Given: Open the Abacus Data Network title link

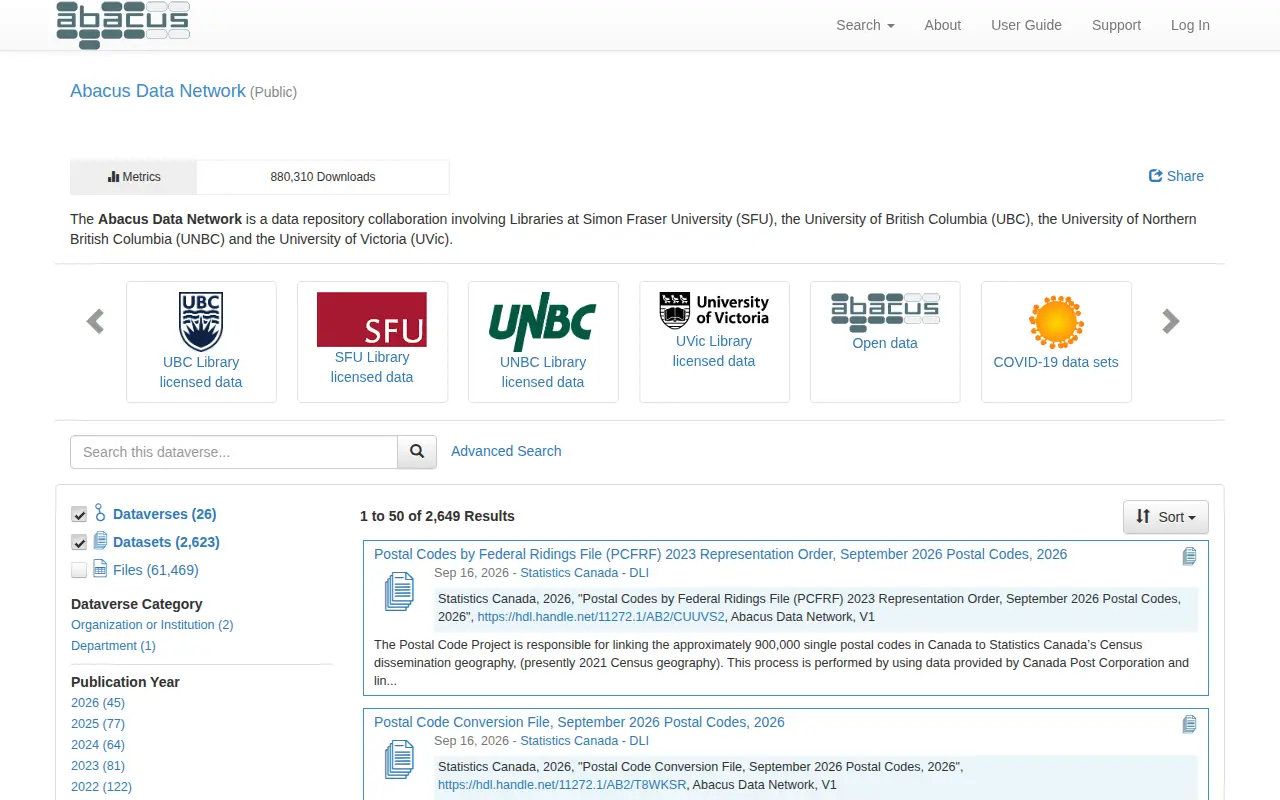Looking at the screenshot, I should pos(158,91).
